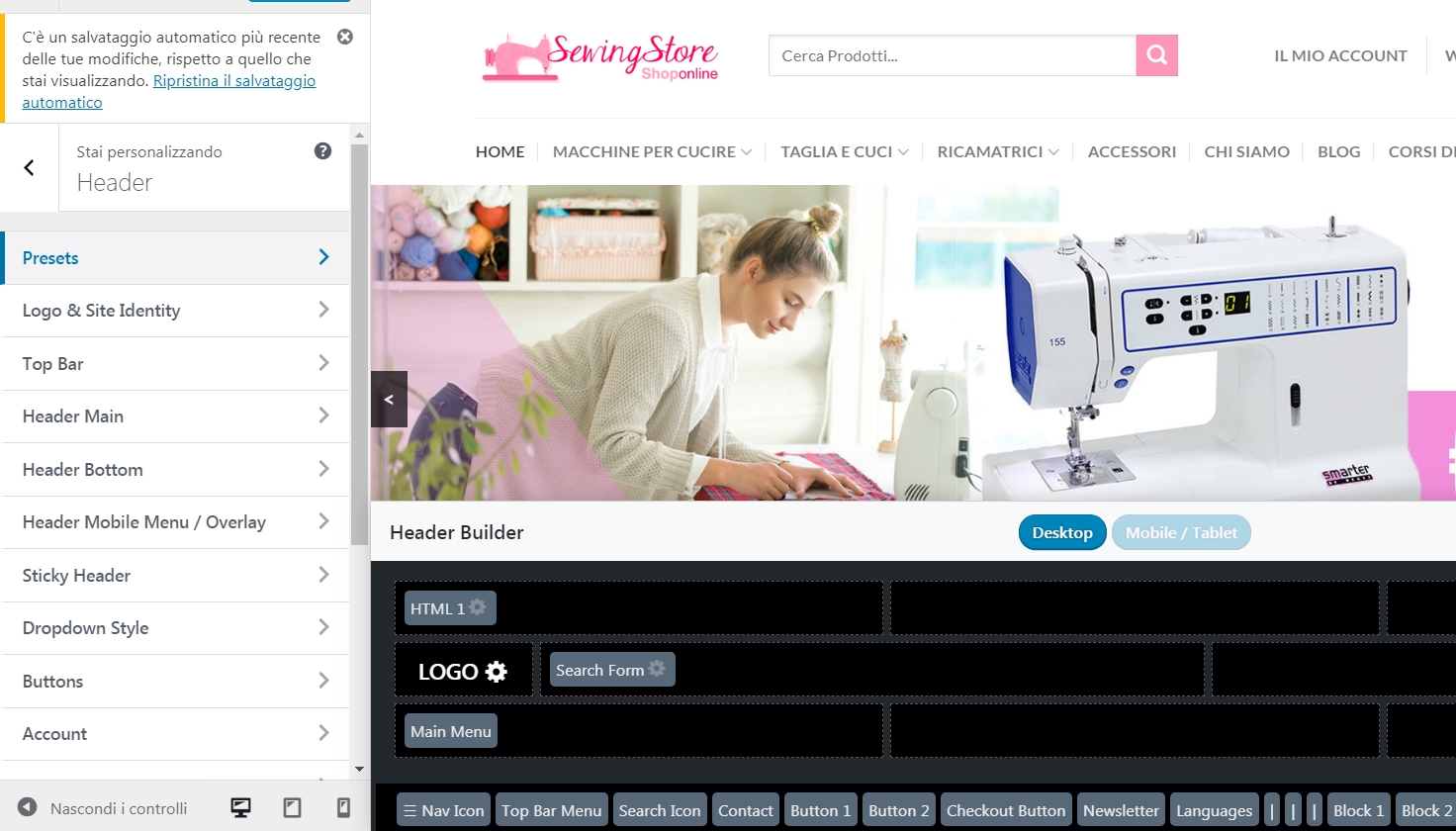1456x831 pixels.
Task: Expand the Sticky Header section
Action: tap(175, 576)
